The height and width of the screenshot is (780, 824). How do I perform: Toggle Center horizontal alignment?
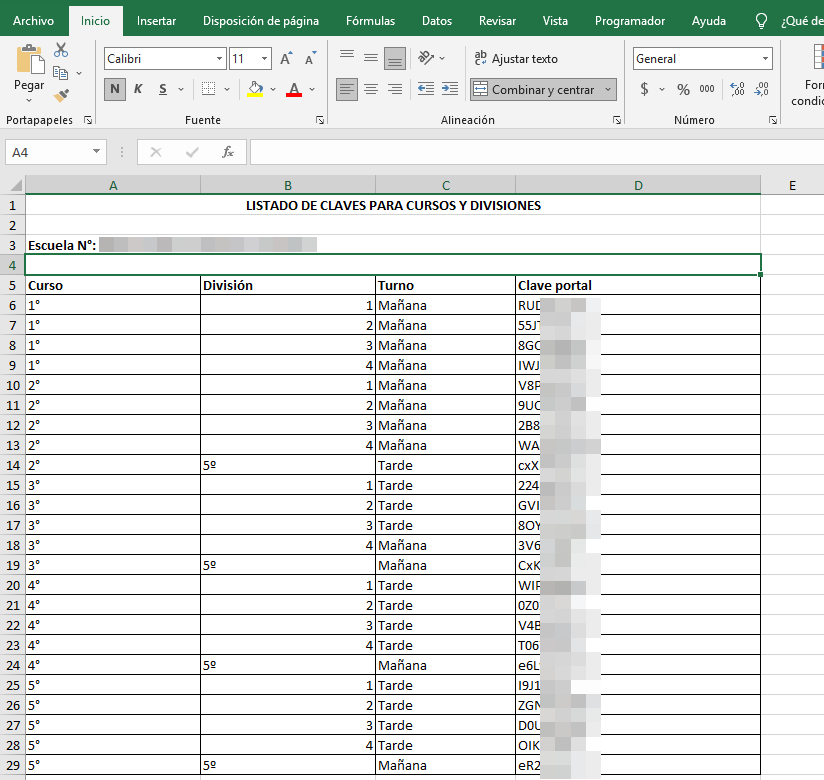pos(370,89)
